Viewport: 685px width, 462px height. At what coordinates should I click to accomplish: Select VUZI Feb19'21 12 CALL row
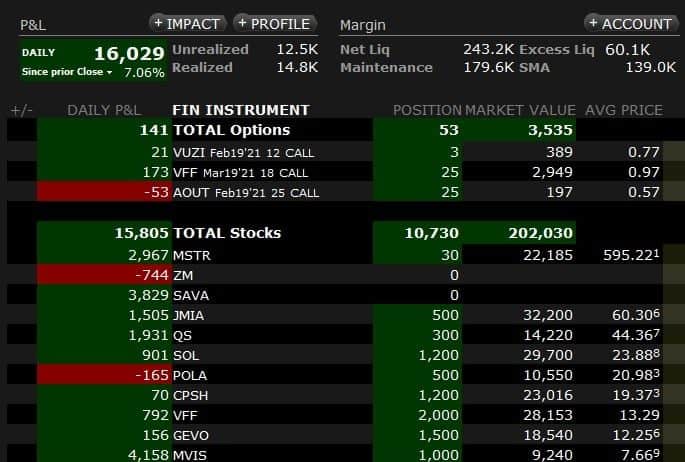pos(346,152)
